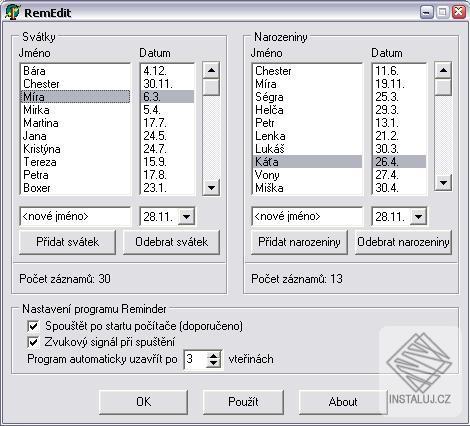Select Míra in the Svátky name list

(x=75, y=97)
